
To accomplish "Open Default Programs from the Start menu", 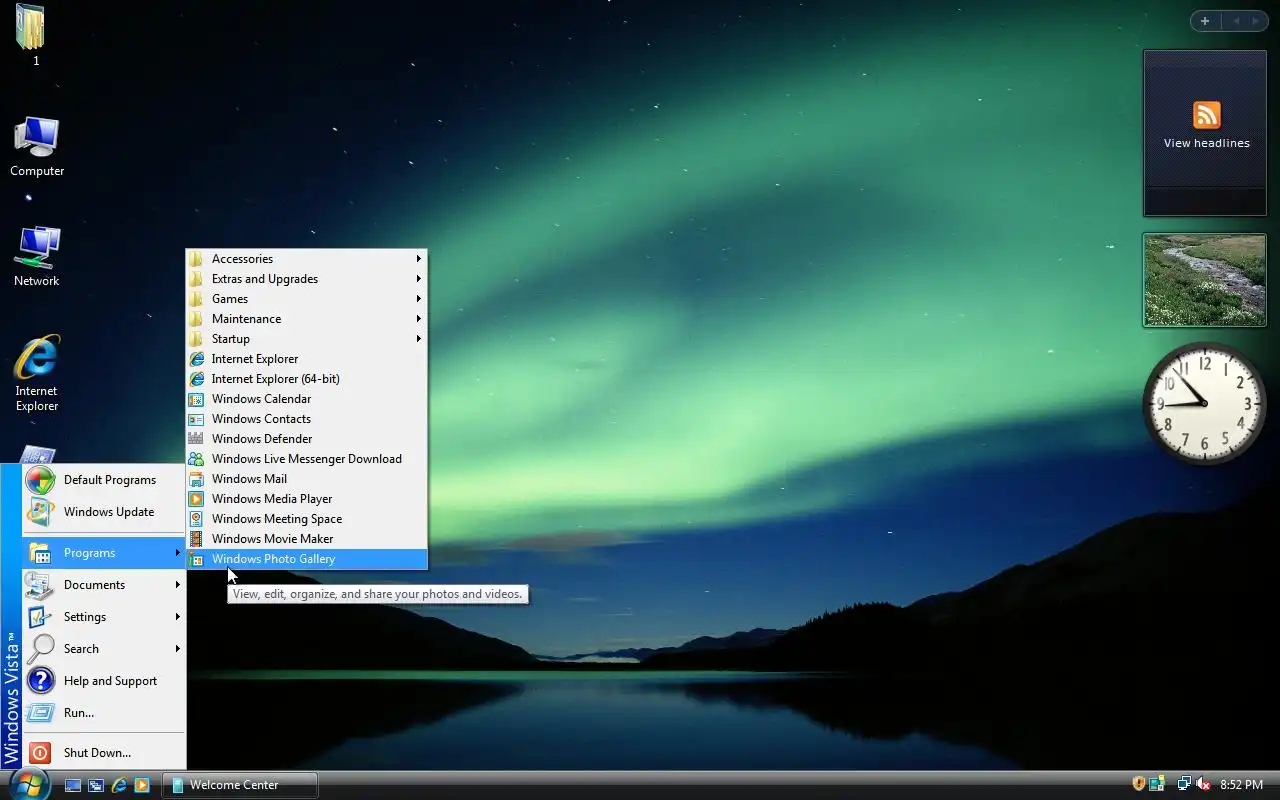I will point(103,480).
